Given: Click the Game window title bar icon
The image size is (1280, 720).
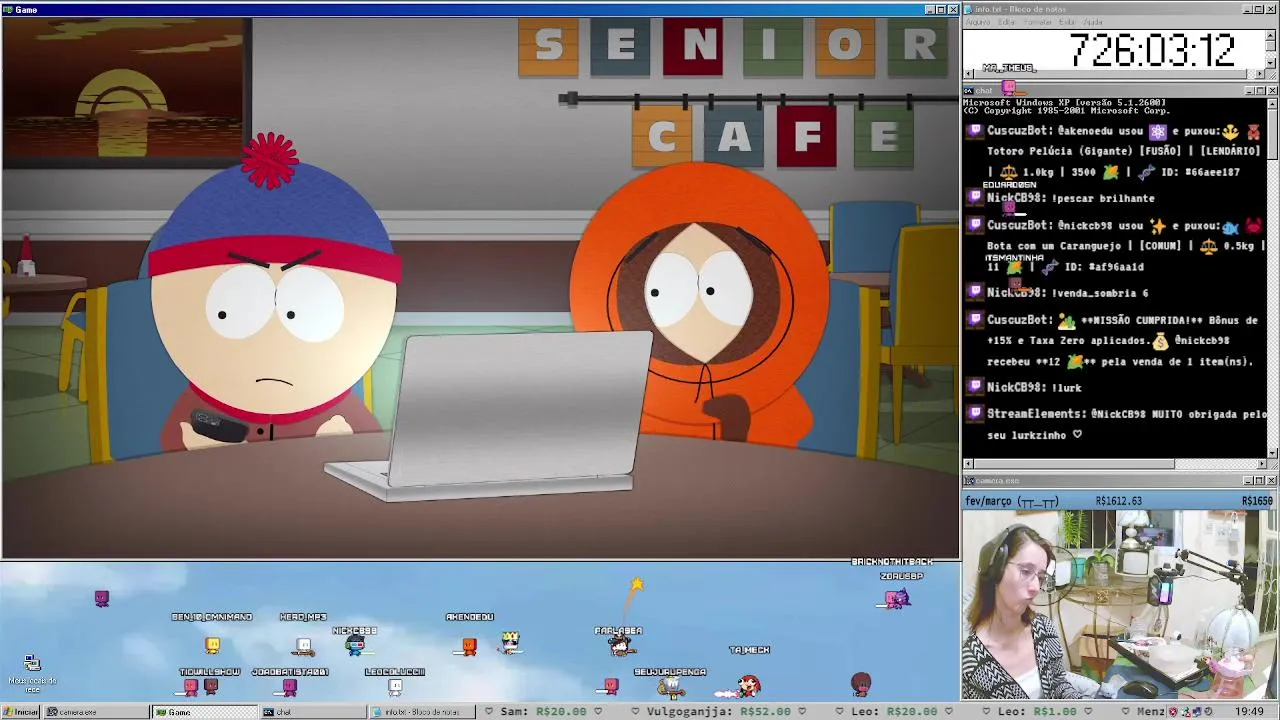Looking at the screenshot, I should tap(7, 9).
